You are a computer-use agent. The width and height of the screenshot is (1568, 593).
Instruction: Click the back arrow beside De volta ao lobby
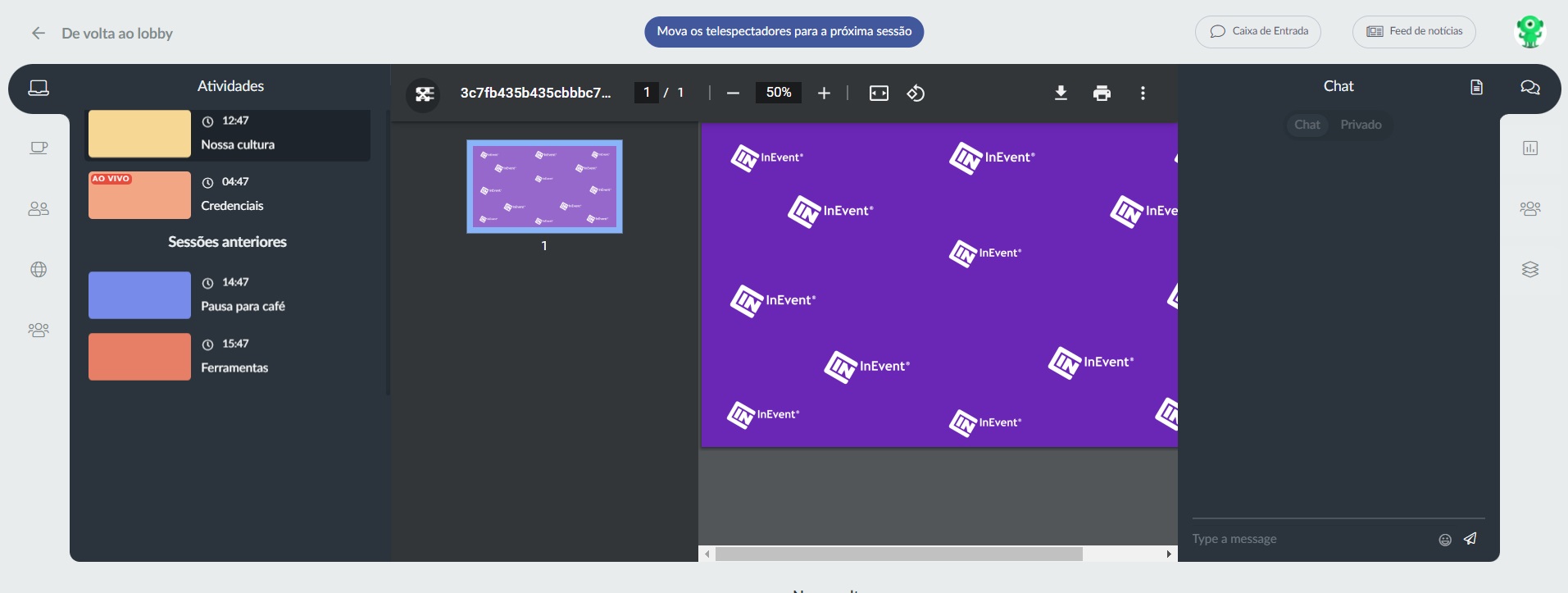[38, 33]
